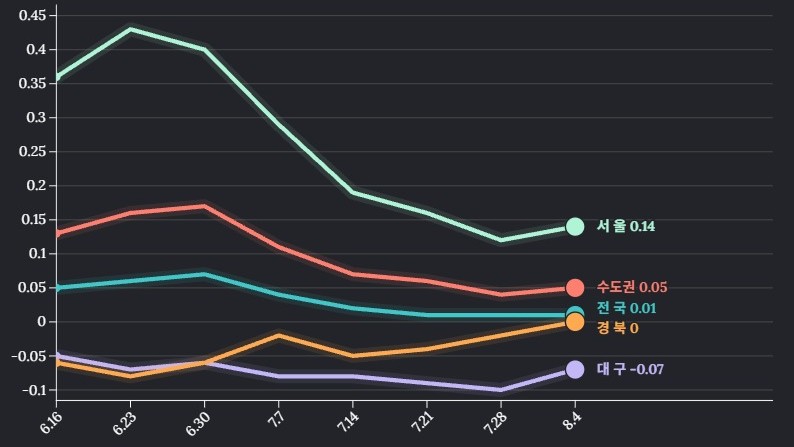The height and width of the screenshot is (447, 794).
Task: Select the 6.30 x-axis date label
Action: coord(200,421)
